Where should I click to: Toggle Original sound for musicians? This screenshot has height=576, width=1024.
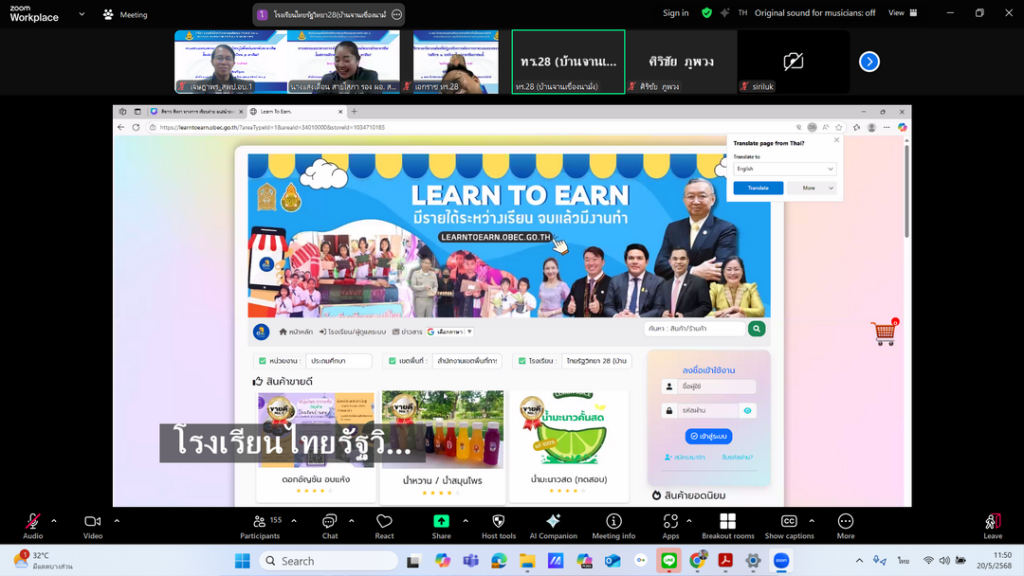click(x=814, y=13)
